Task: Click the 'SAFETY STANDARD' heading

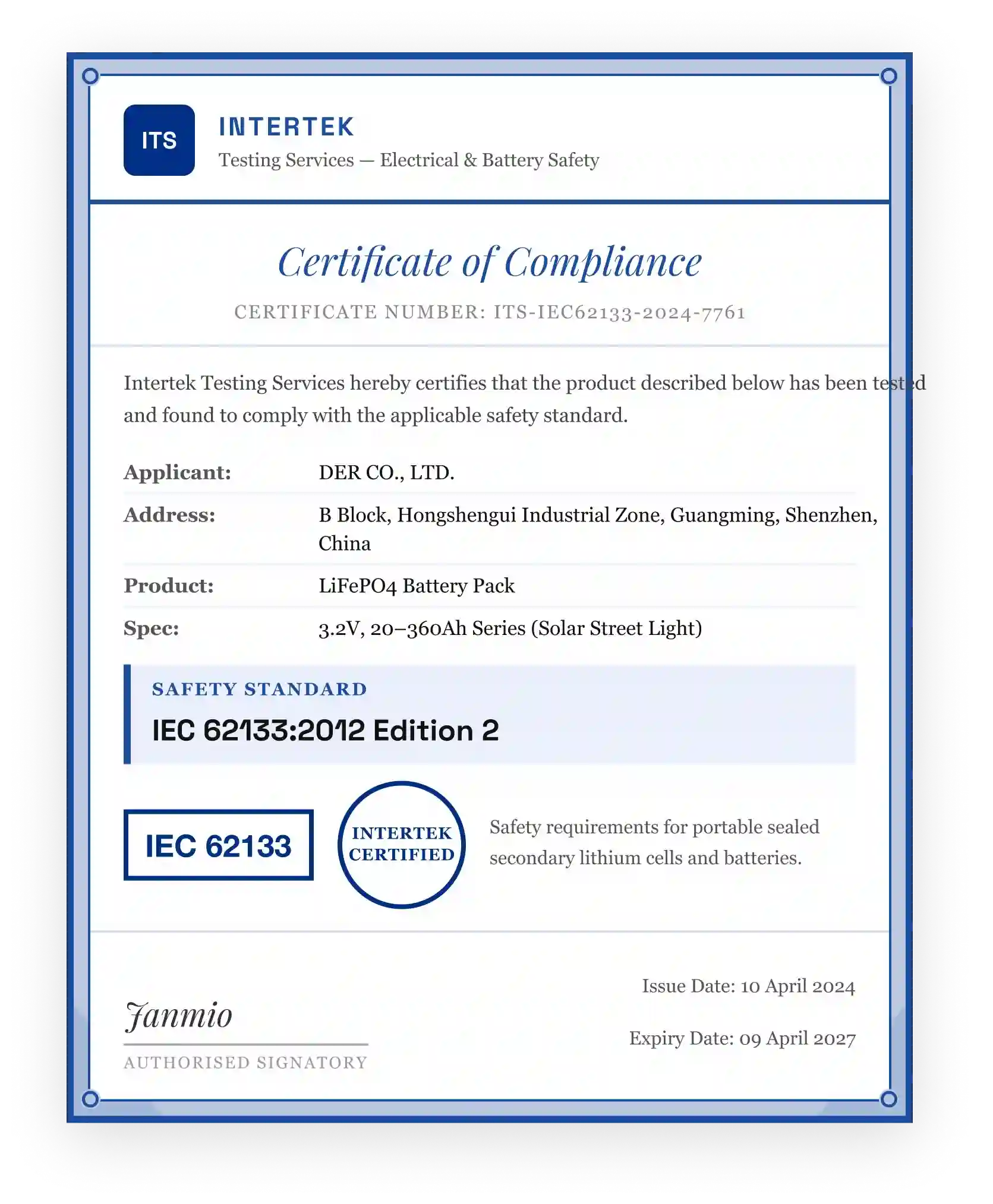Action: click(x=260, y=689)
